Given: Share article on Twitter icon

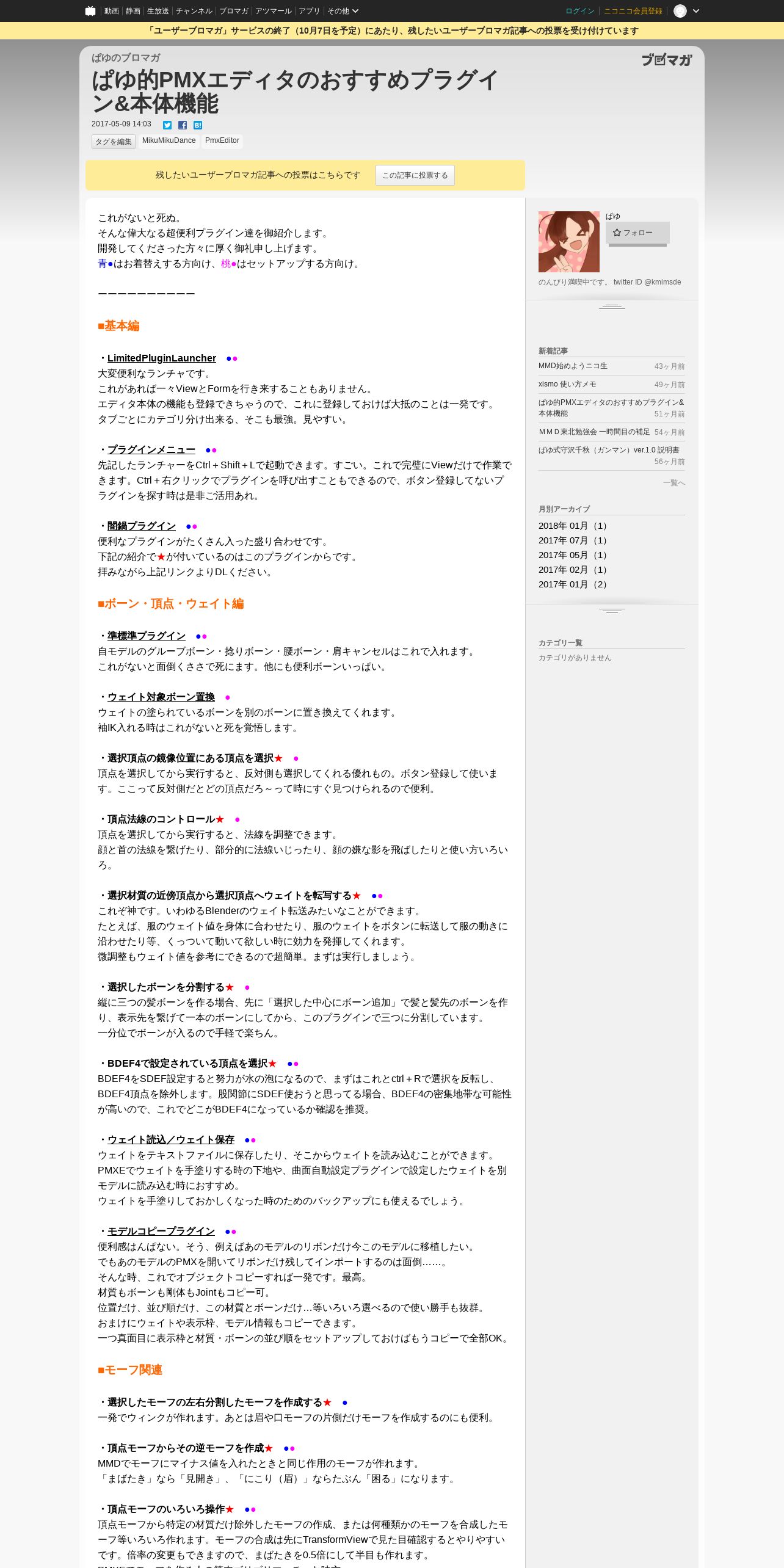Looking at the screenshot, I should click(167, 125).
